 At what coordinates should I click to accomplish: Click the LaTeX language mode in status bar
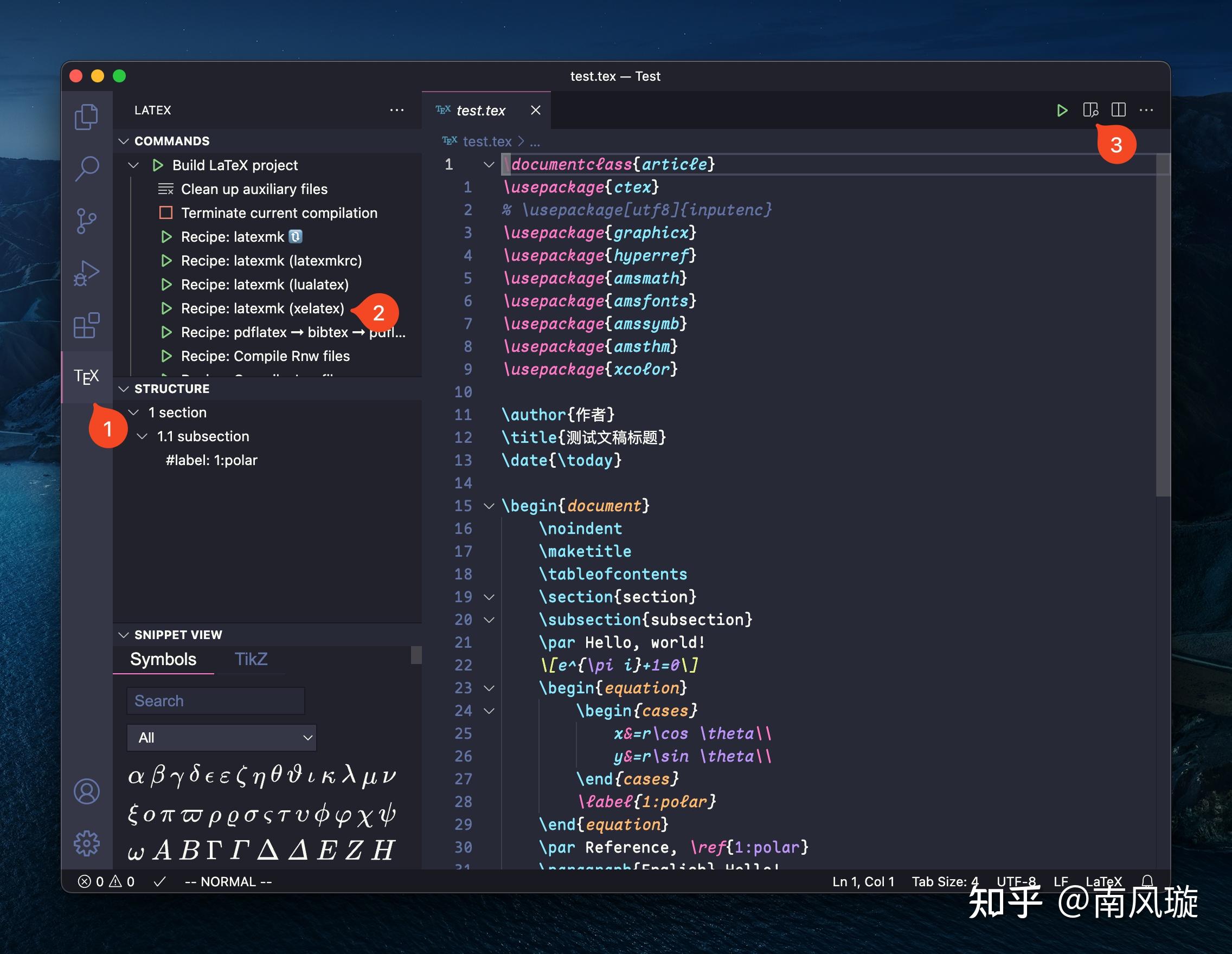pos(1103,881)
